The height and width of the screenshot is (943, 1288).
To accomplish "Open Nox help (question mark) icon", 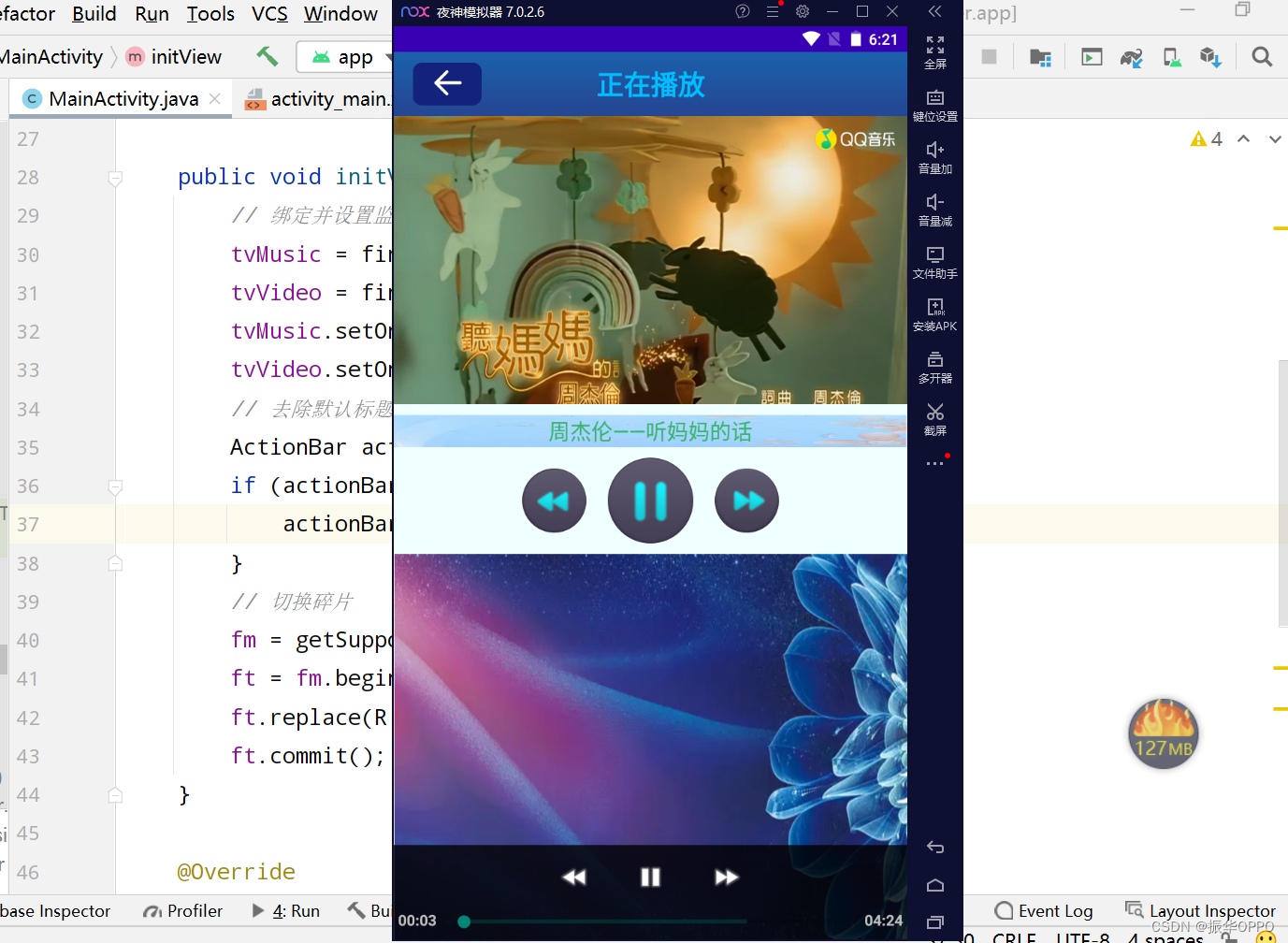I will (743, 11).
